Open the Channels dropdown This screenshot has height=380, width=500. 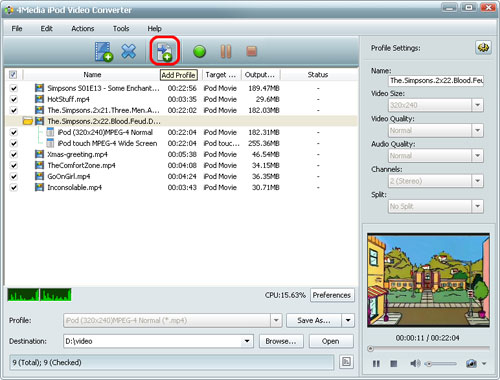[x=477, y=181]
